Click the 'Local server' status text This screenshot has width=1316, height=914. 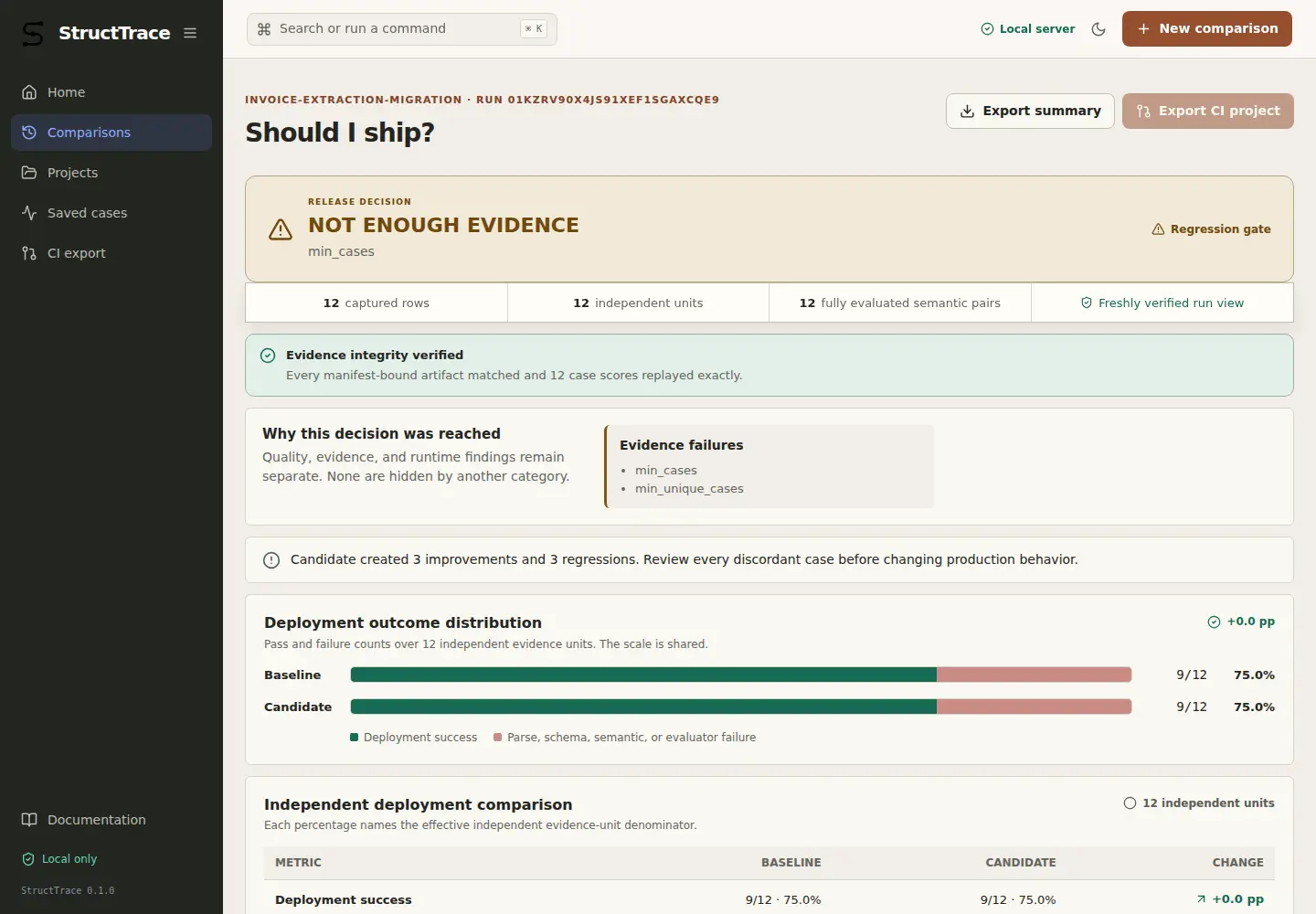[x=1037, y=29]
